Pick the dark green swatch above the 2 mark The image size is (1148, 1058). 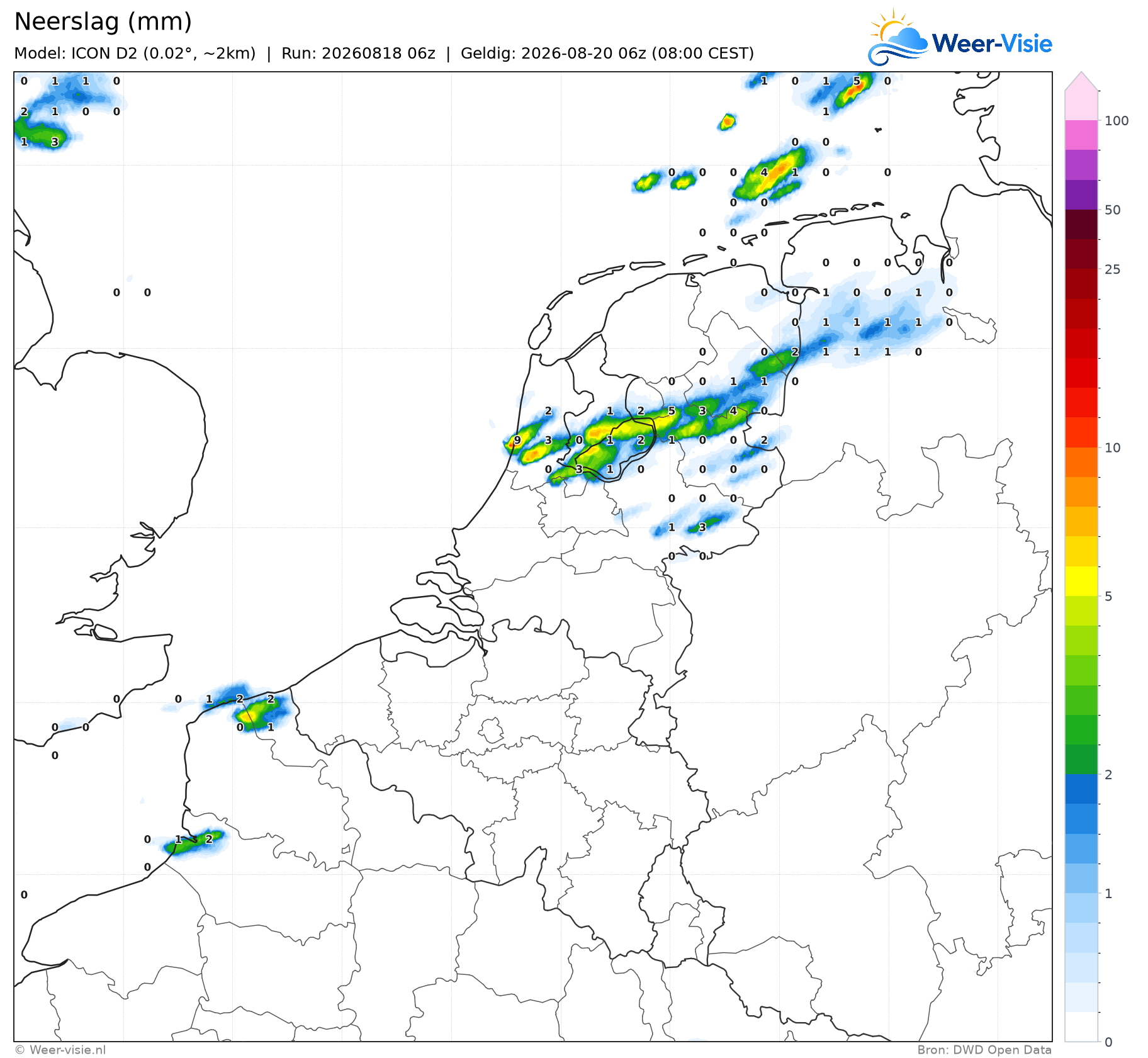[x=1082, y=759]
